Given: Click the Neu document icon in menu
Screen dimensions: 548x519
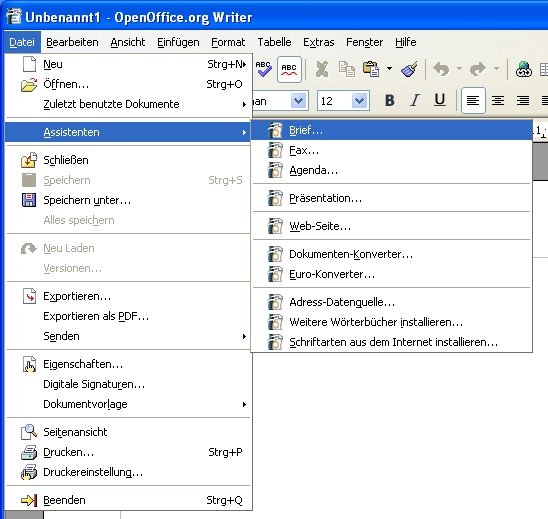Looking at the screenshot, I should (x=29, y=64).
